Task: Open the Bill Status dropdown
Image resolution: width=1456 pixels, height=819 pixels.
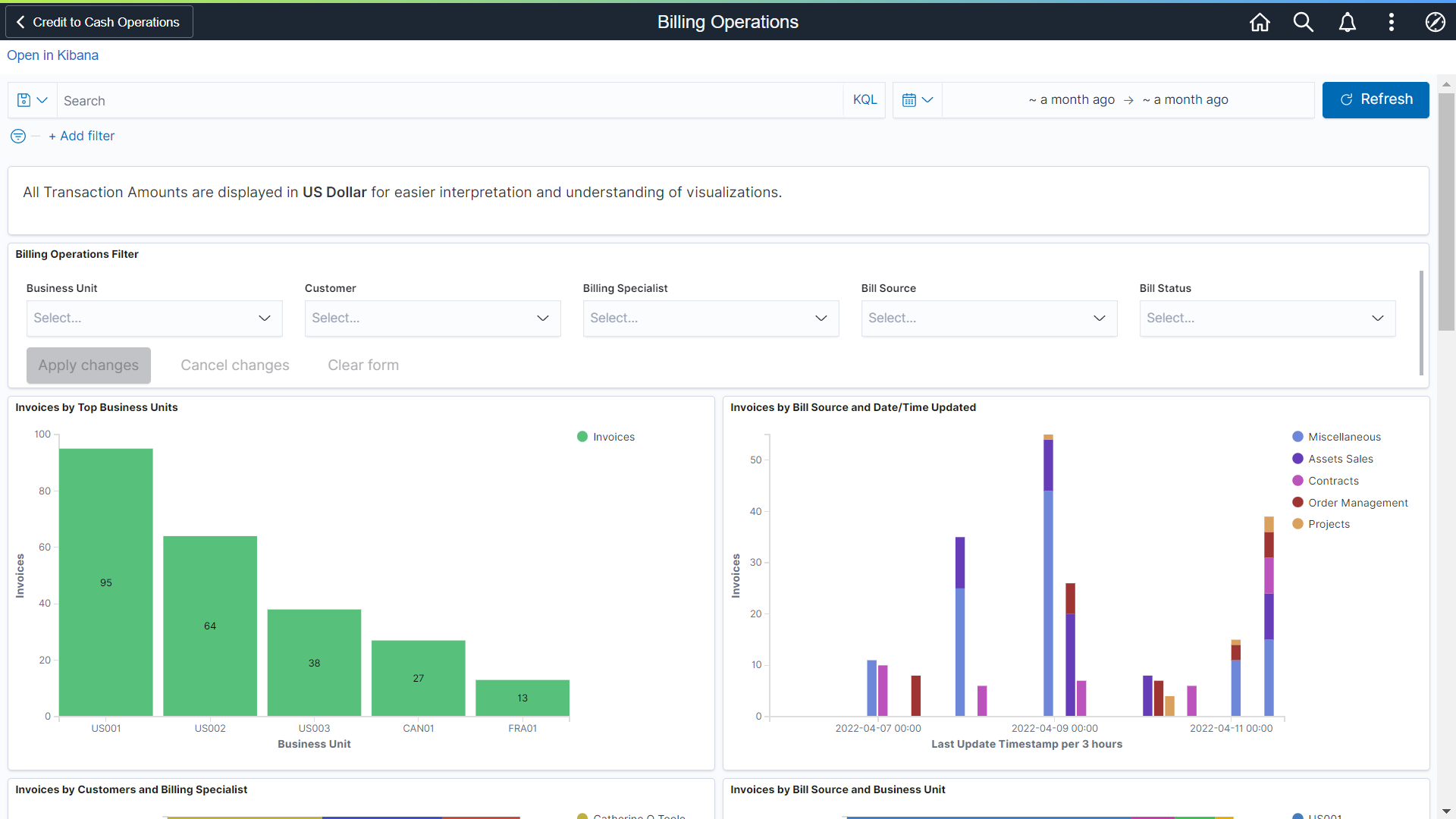Action: (x=1266, y=318)
